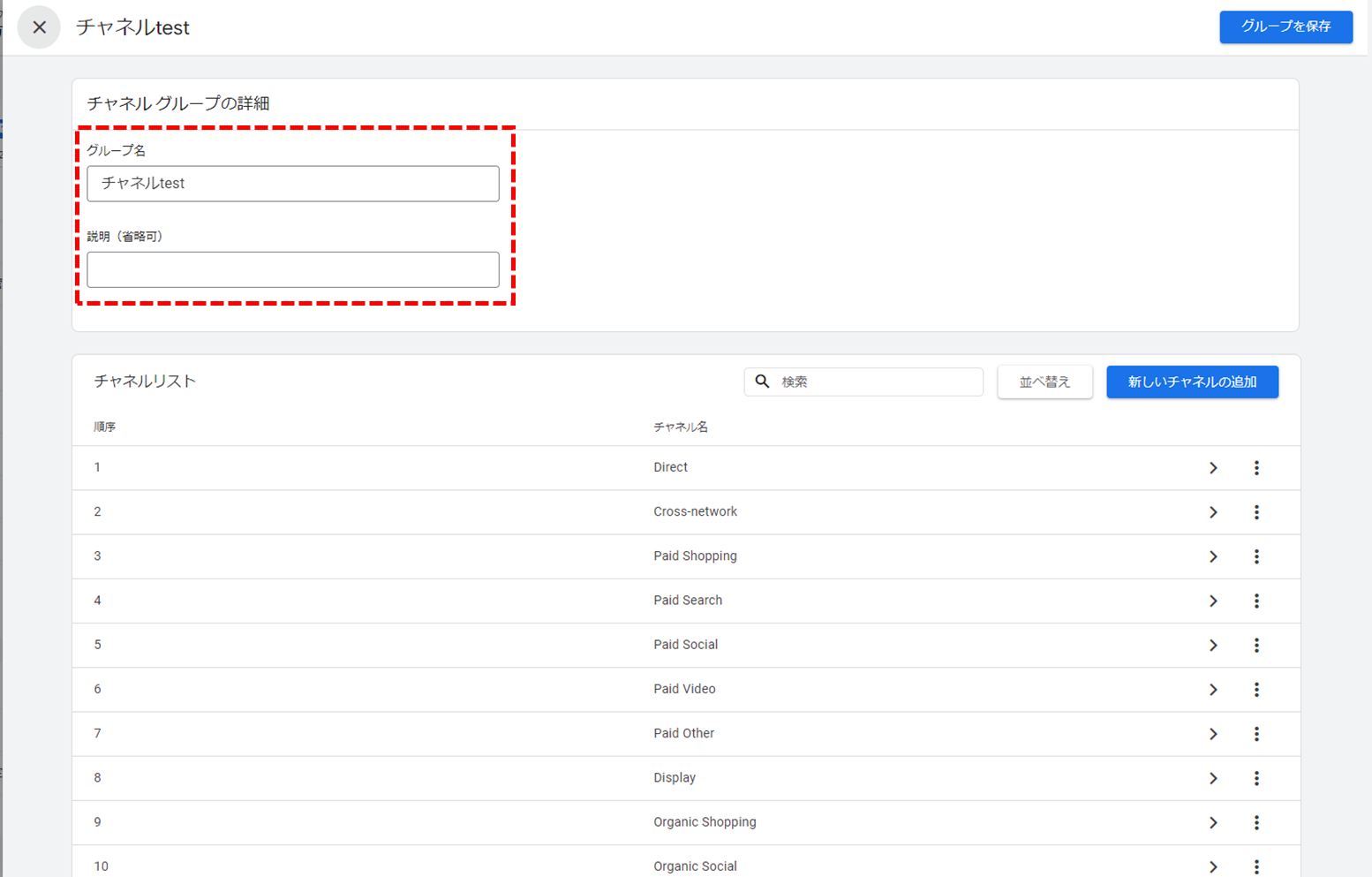1372x877 pixels.
Task: Expand the Organic Social channel chevron
Action: coord(1213,866)
